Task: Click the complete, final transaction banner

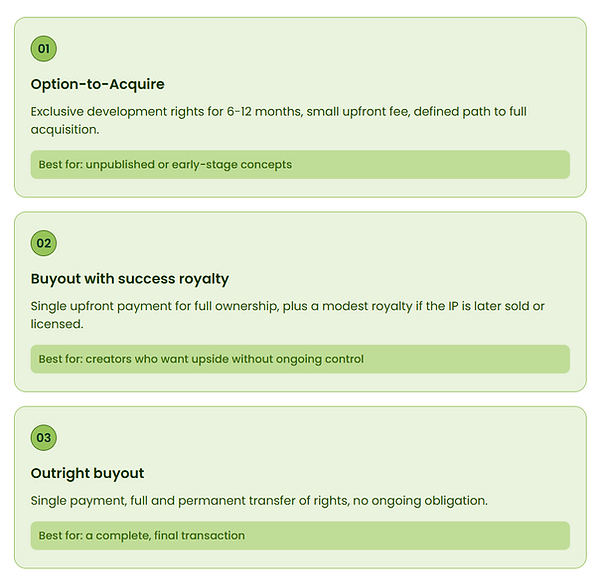Action: point(300,535)
